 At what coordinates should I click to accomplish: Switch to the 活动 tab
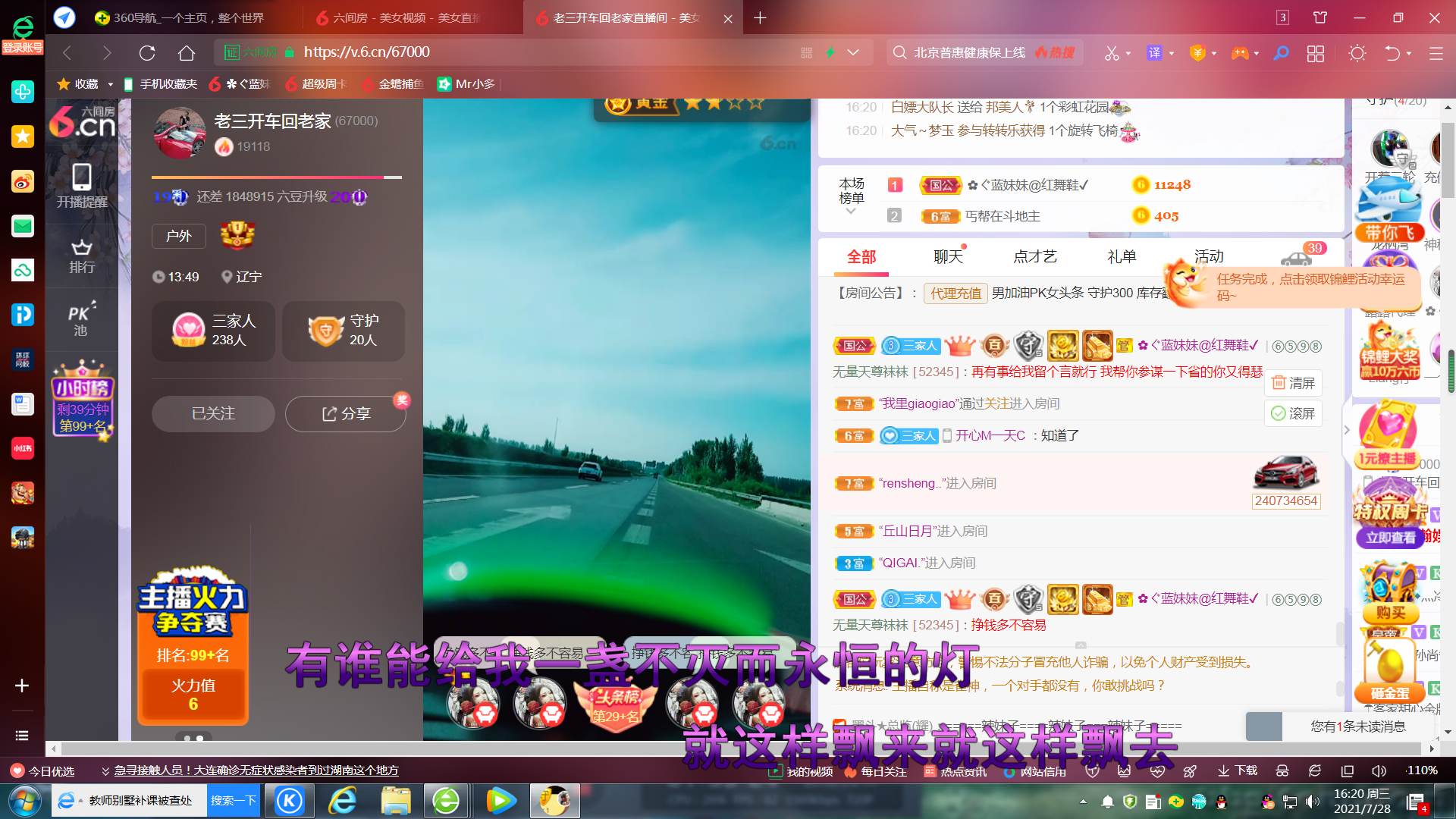1209,257
